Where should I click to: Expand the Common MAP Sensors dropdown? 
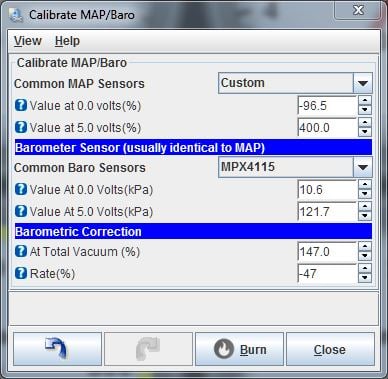coord(363,83)
